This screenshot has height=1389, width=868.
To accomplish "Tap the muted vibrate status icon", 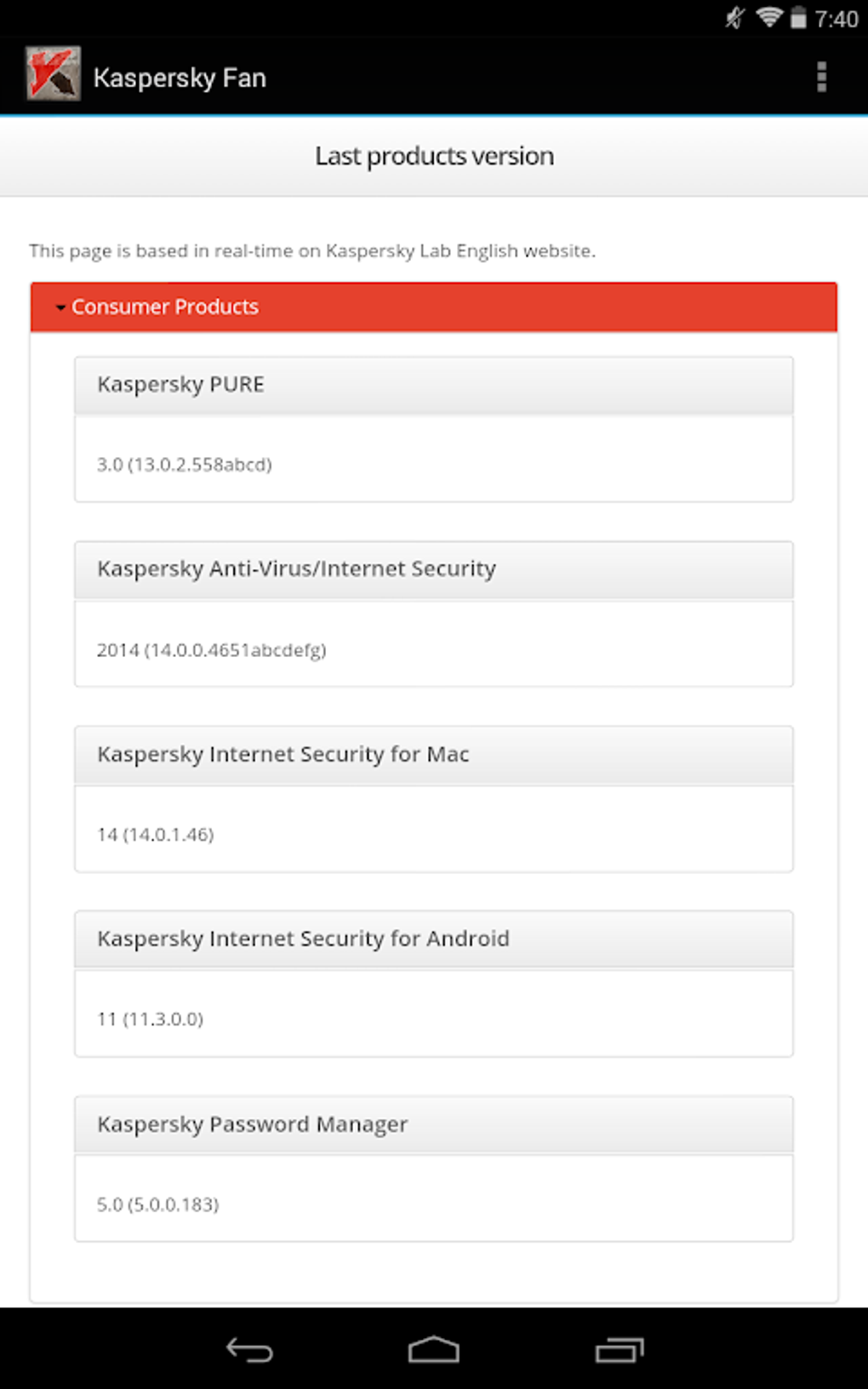I will [x=734, y=18].
